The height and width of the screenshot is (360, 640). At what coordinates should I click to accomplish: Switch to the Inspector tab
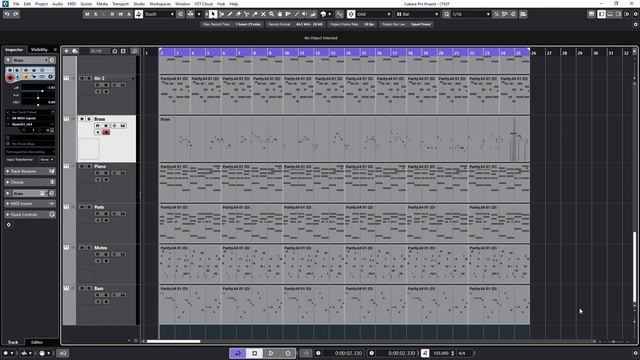(14, 49)
